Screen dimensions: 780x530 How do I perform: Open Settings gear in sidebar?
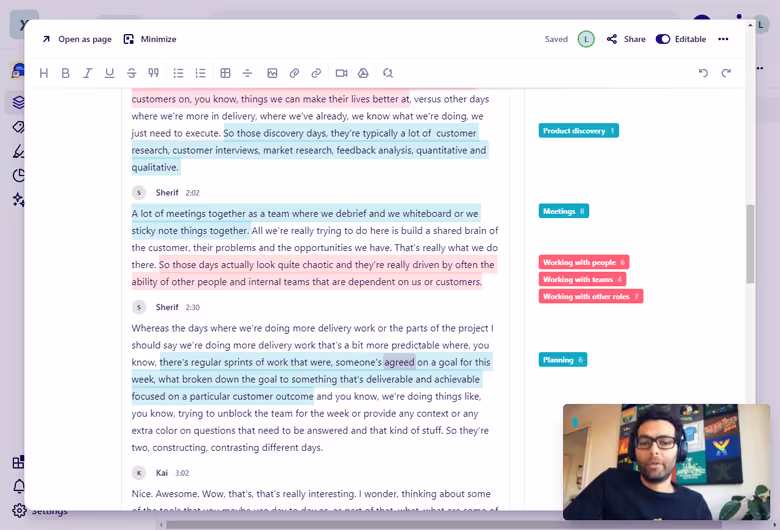tap(19, 511)
